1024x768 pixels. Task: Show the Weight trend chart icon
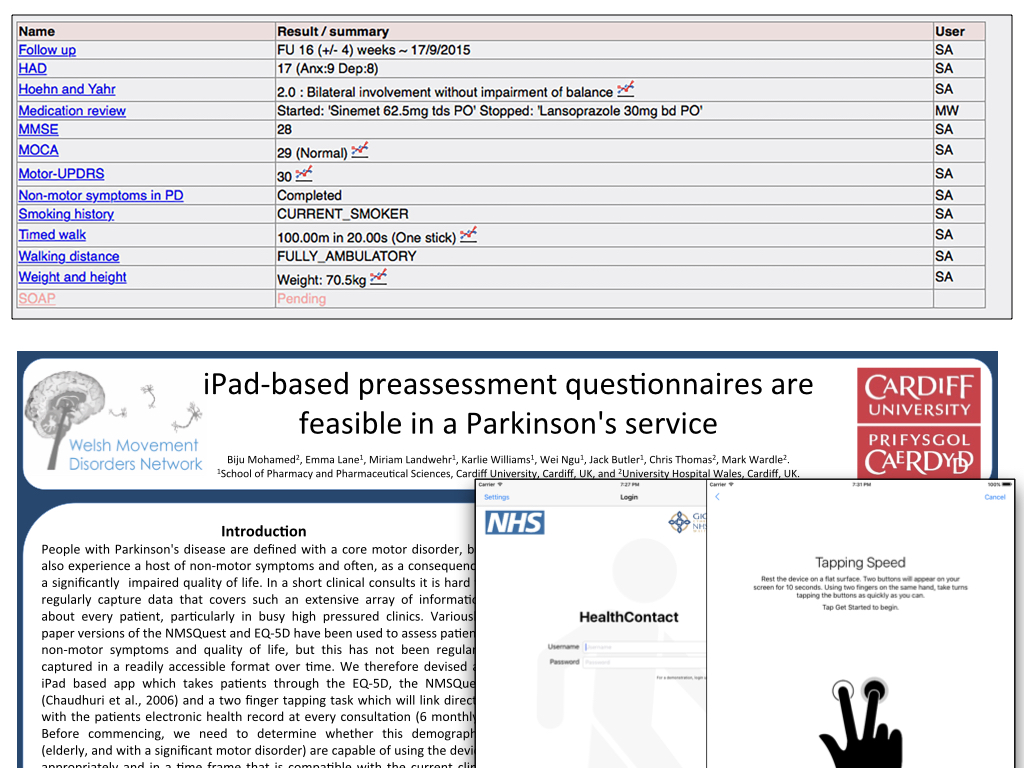pyautogui.click(x=378, y=277)
